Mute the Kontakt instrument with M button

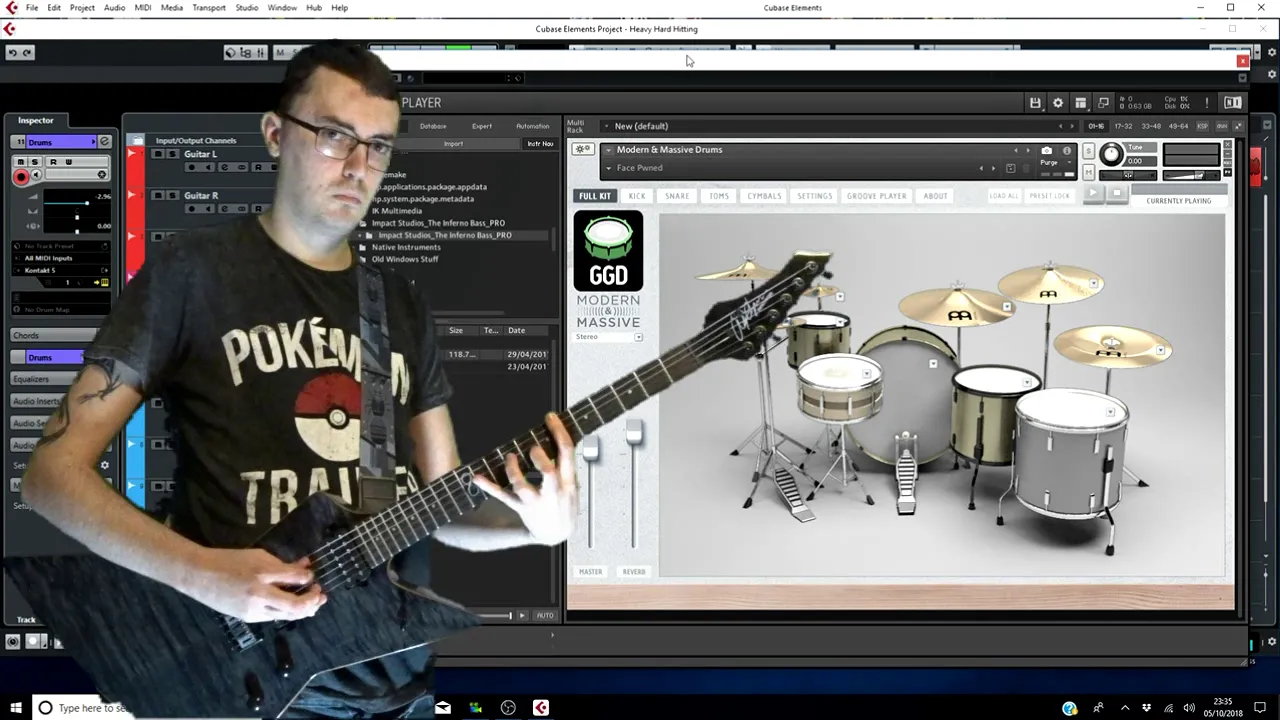(1089, 173)
